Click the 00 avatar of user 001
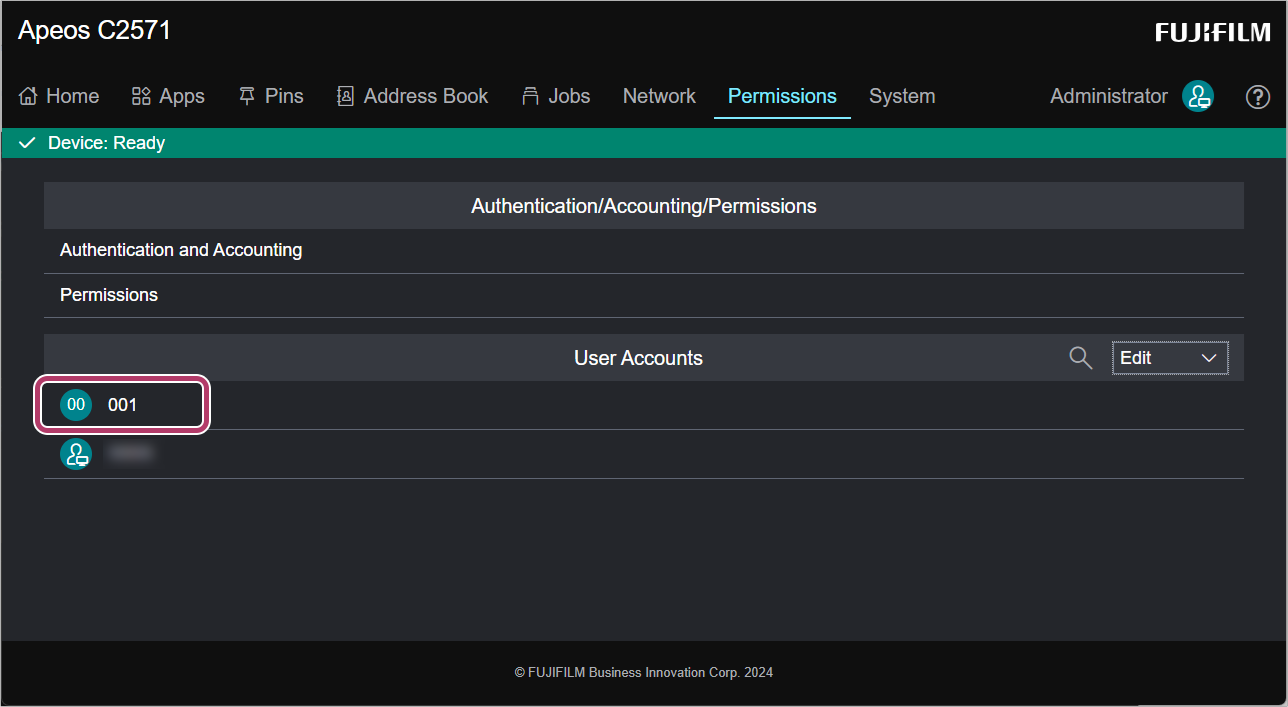Image resolution: width=1288 pixels, height=707 pixels. tap(76, 405)
